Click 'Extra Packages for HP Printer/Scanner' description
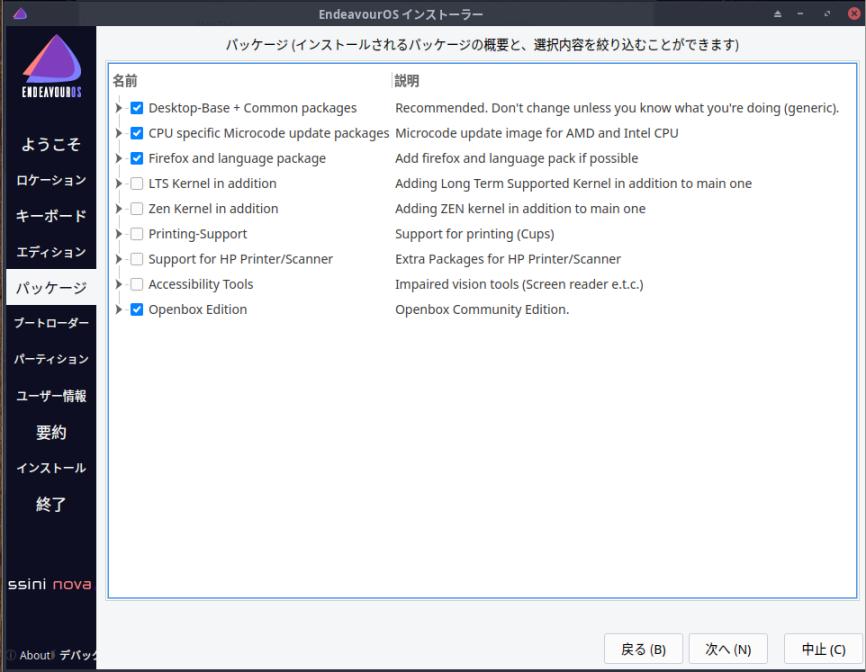The height and width of the screenshot is (672, 866). pos(508,259)
